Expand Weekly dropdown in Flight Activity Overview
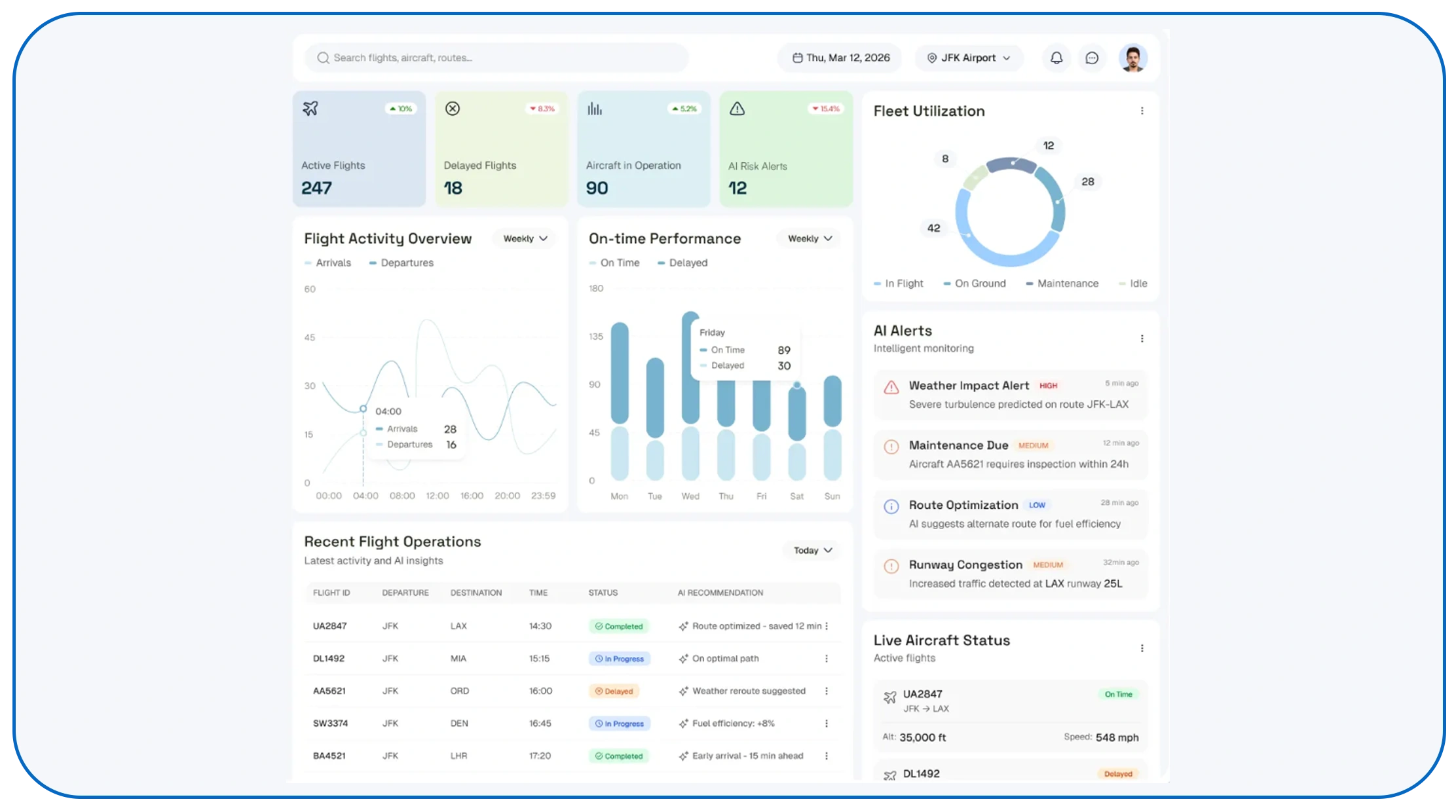1456x812 pixels. pyautogui.click(x=525, y=239)
